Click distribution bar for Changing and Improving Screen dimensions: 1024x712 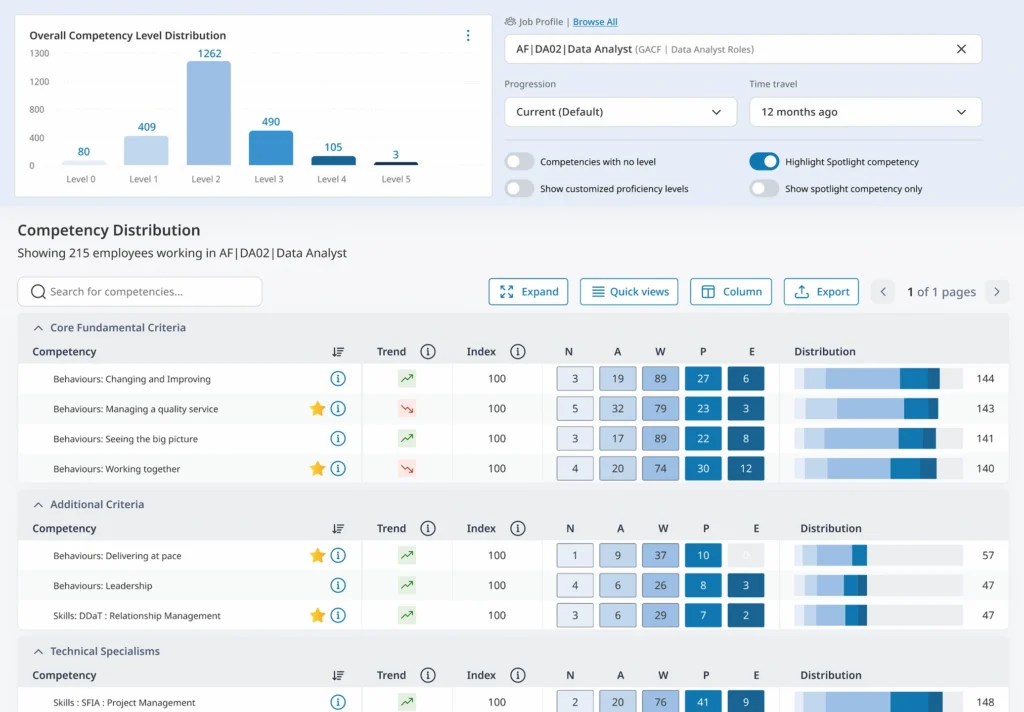[x=878, y=379]
